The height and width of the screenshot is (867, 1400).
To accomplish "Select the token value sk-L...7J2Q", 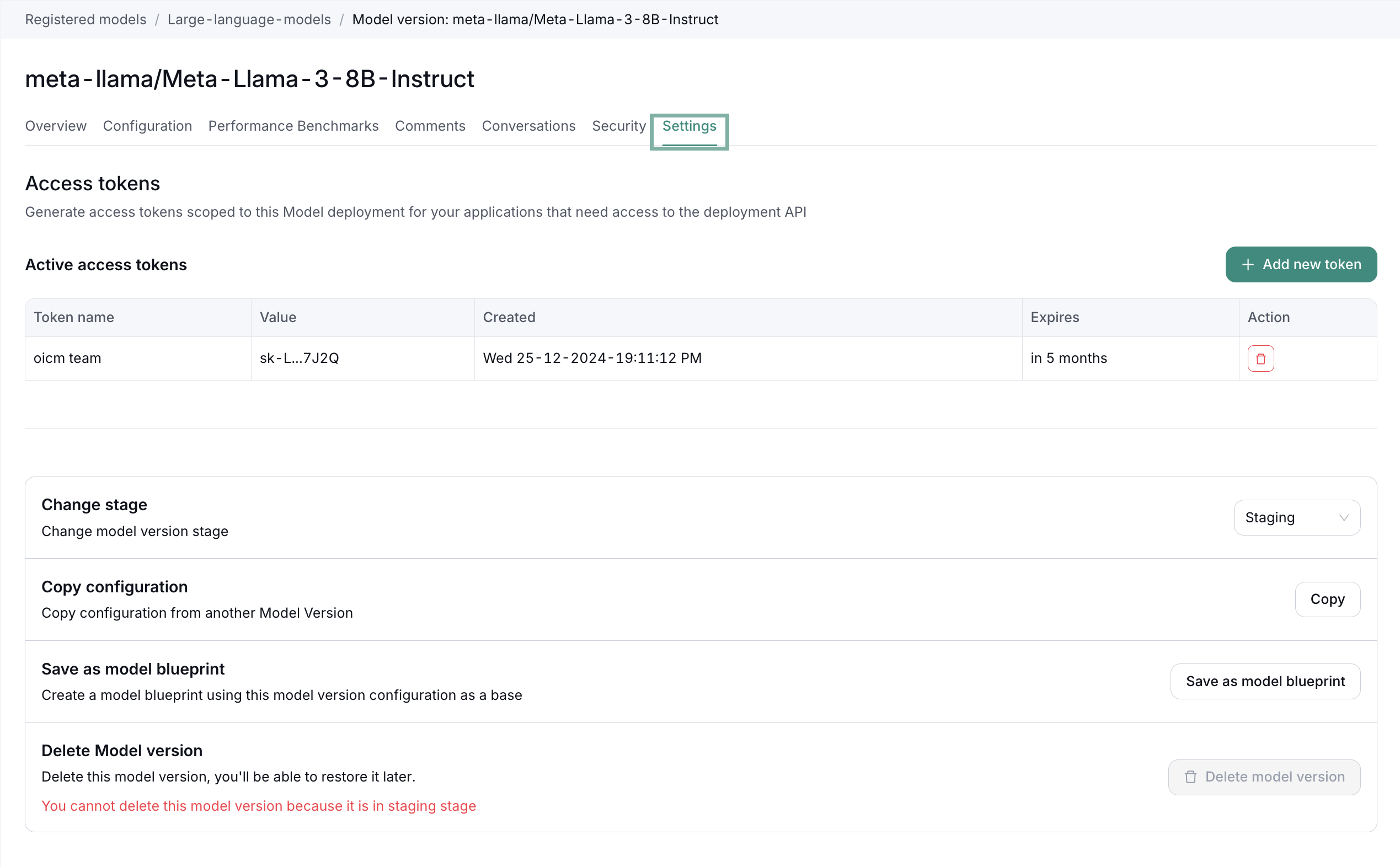I will pos(299,357).
